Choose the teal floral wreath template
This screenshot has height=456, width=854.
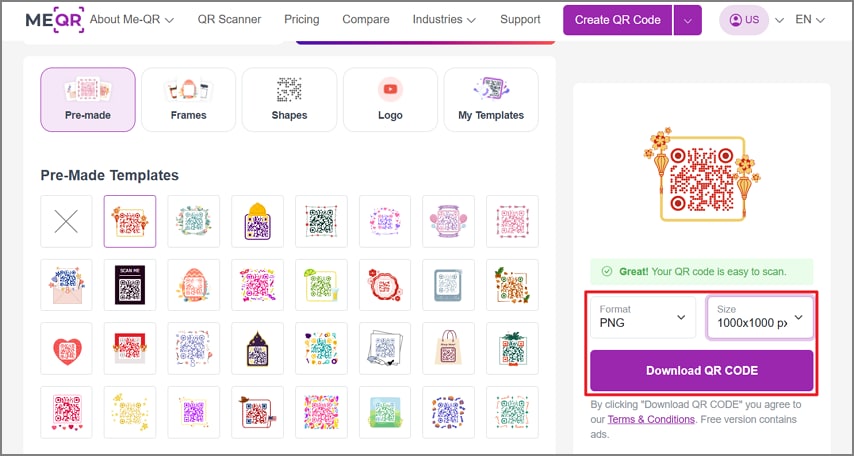(x=193, y=221)
